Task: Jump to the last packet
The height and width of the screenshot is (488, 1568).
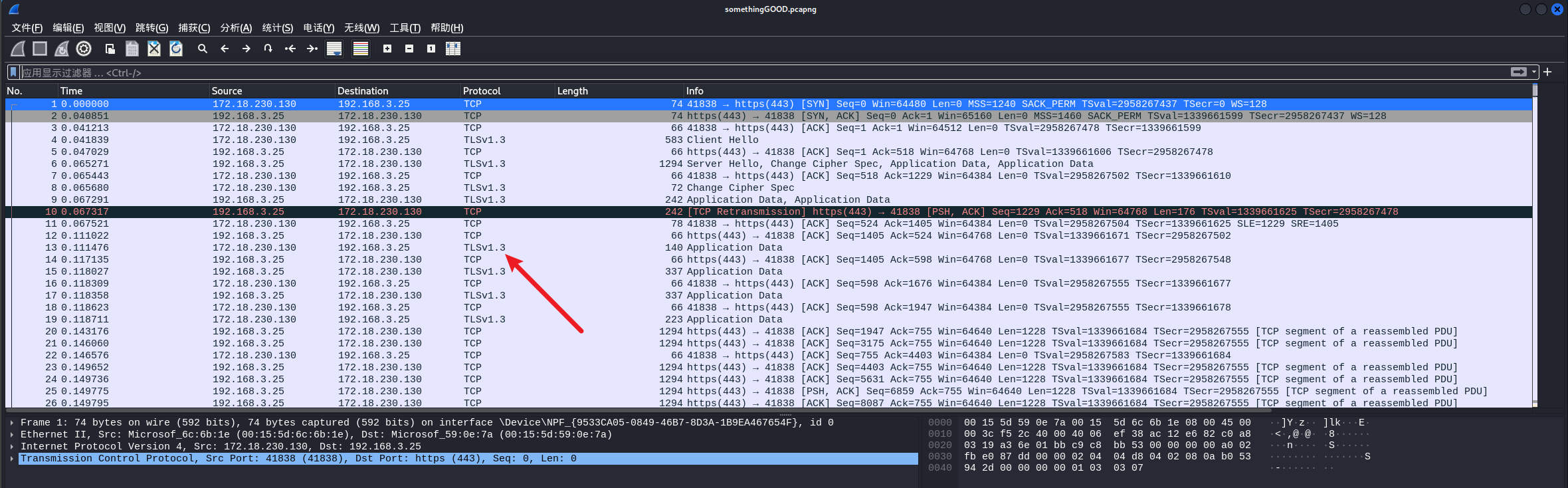Action: tap(312, 49)
